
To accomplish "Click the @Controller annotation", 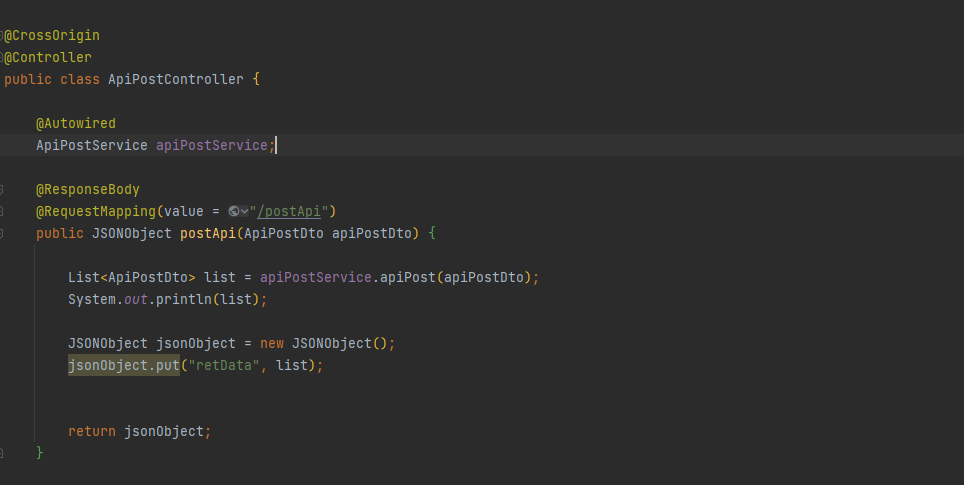I will (x=48, y=58).
